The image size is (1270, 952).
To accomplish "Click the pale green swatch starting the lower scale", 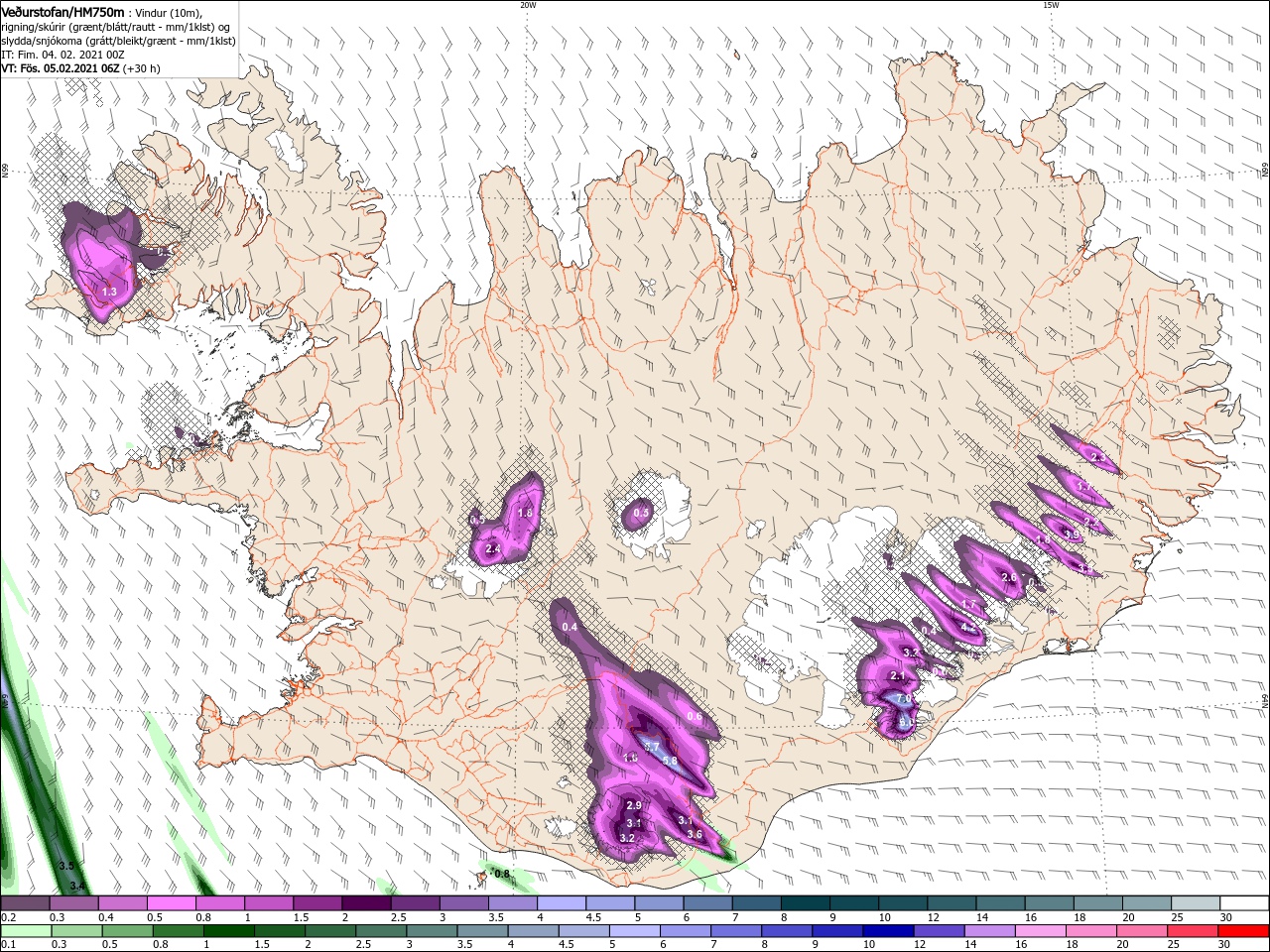I will 25,931.
